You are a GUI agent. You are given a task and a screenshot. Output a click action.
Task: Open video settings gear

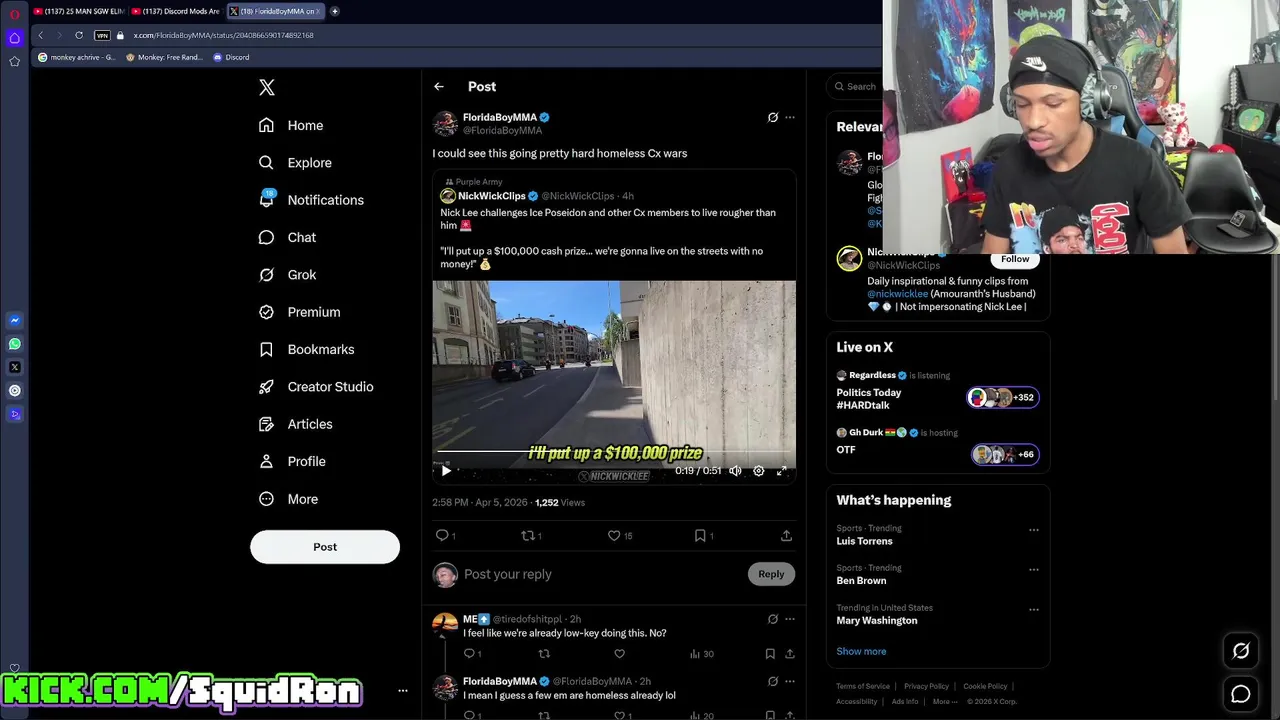click(758, 470)
